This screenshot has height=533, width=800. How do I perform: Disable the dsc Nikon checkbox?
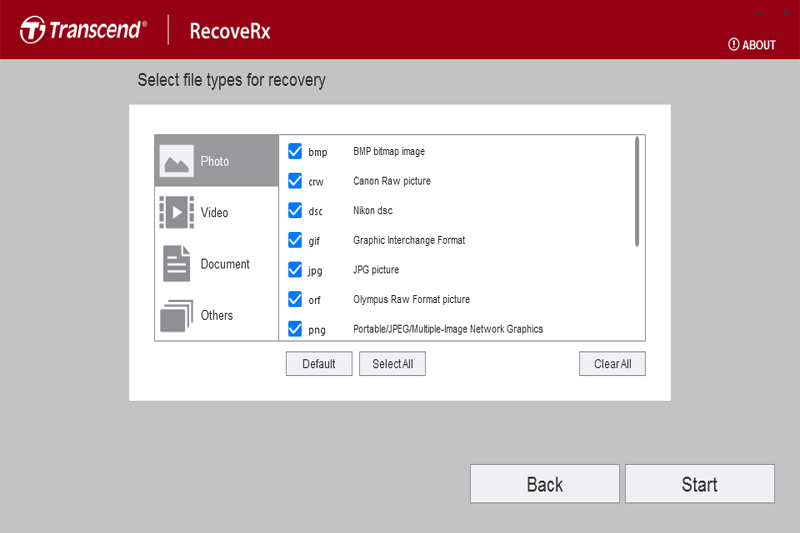(295, 210)
